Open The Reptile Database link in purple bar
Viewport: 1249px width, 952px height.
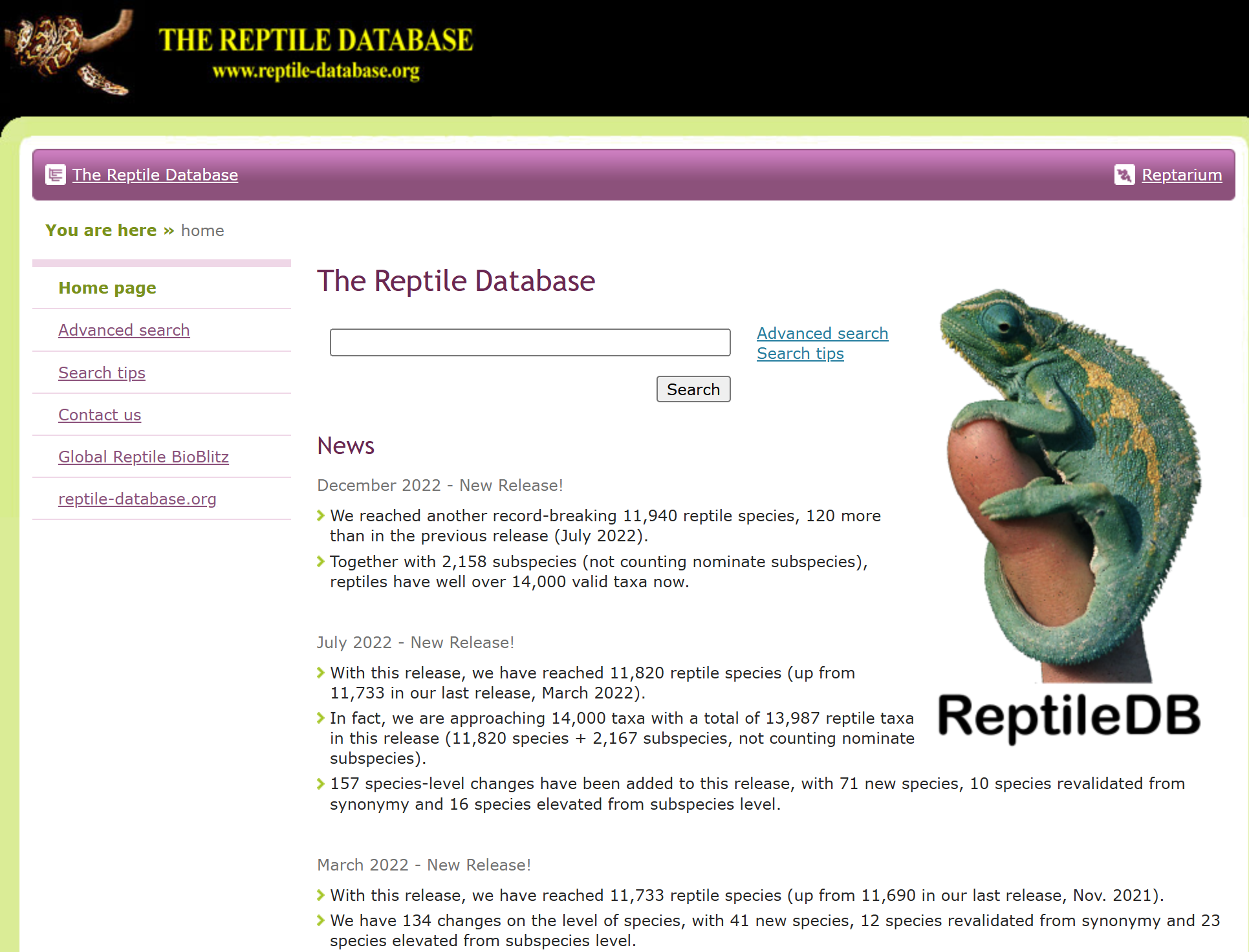click(155, 175)
